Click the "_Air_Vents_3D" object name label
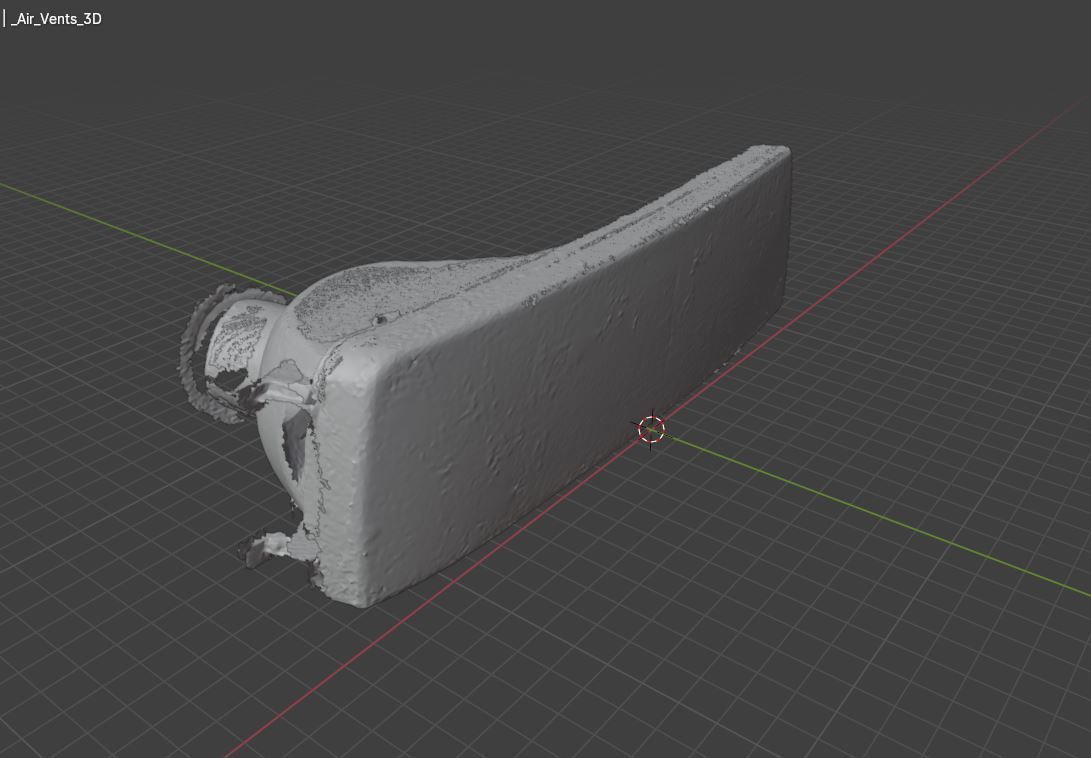Viewport: 1091px width, 758px height. tap(56, 19)
